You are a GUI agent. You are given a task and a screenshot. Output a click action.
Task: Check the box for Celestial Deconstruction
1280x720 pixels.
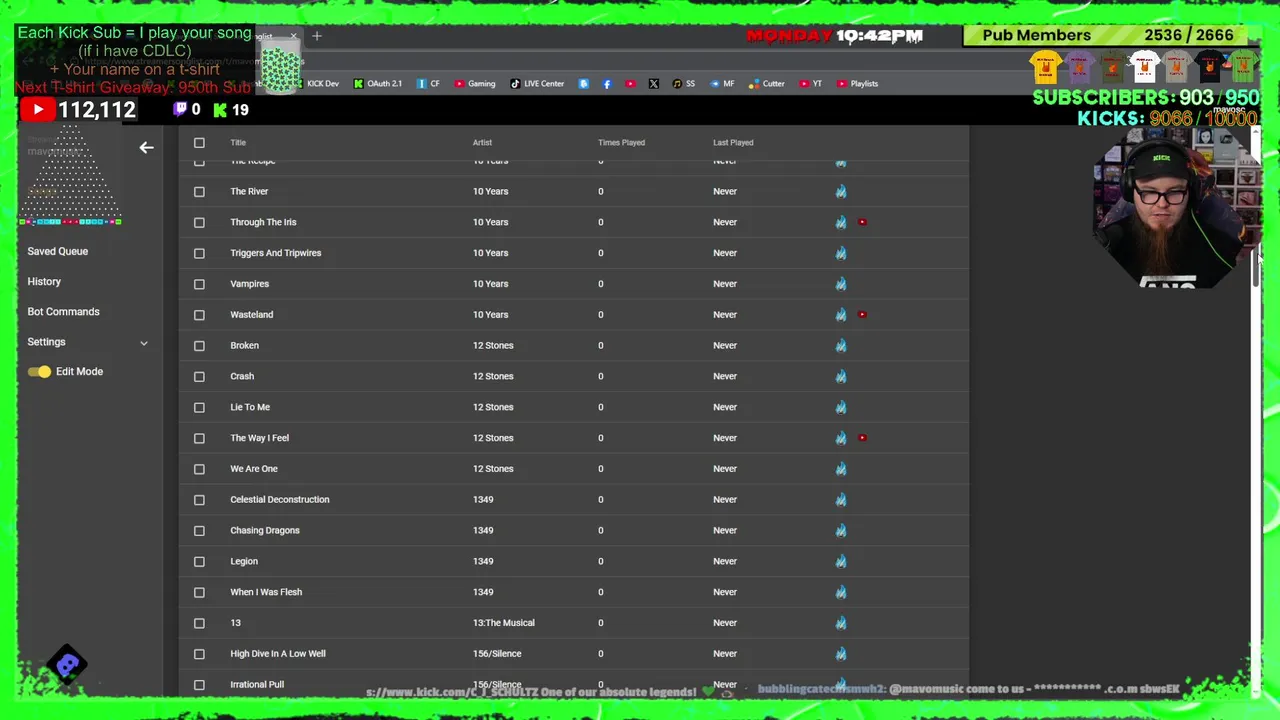pyautogui.click(x=199, y=499)
